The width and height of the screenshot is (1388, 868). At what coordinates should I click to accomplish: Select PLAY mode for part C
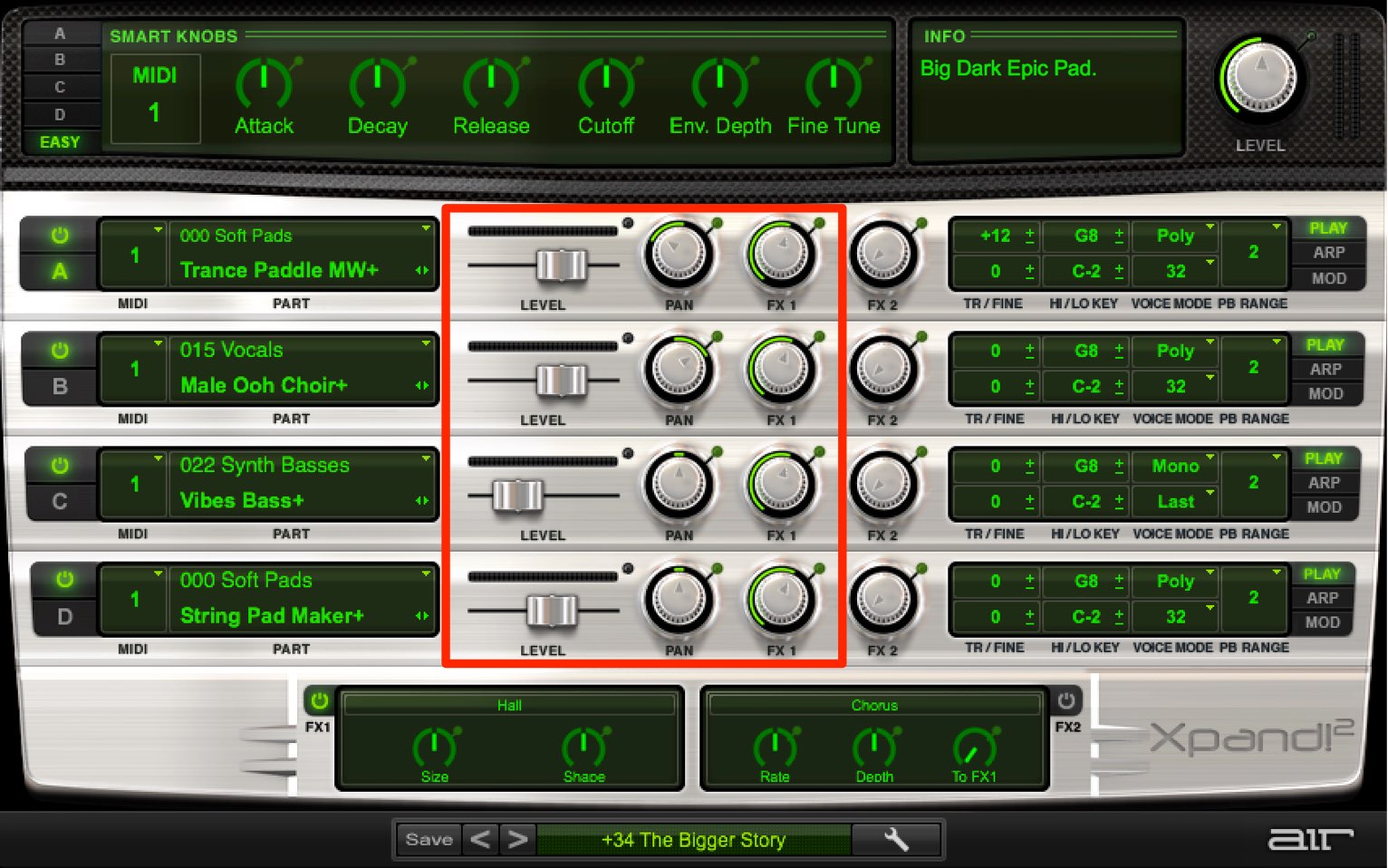point(1323,458)
